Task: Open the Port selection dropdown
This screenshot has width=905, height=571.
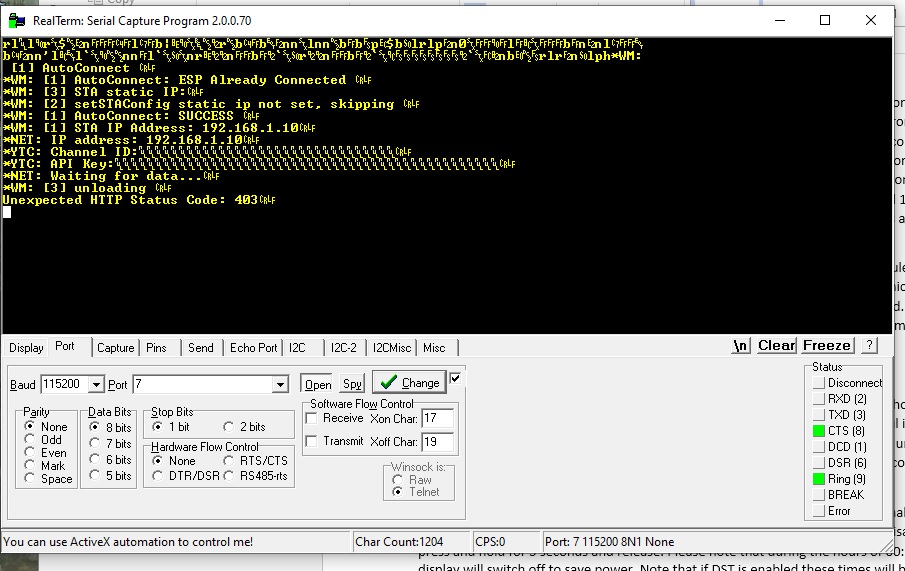Action: (280, 385)
